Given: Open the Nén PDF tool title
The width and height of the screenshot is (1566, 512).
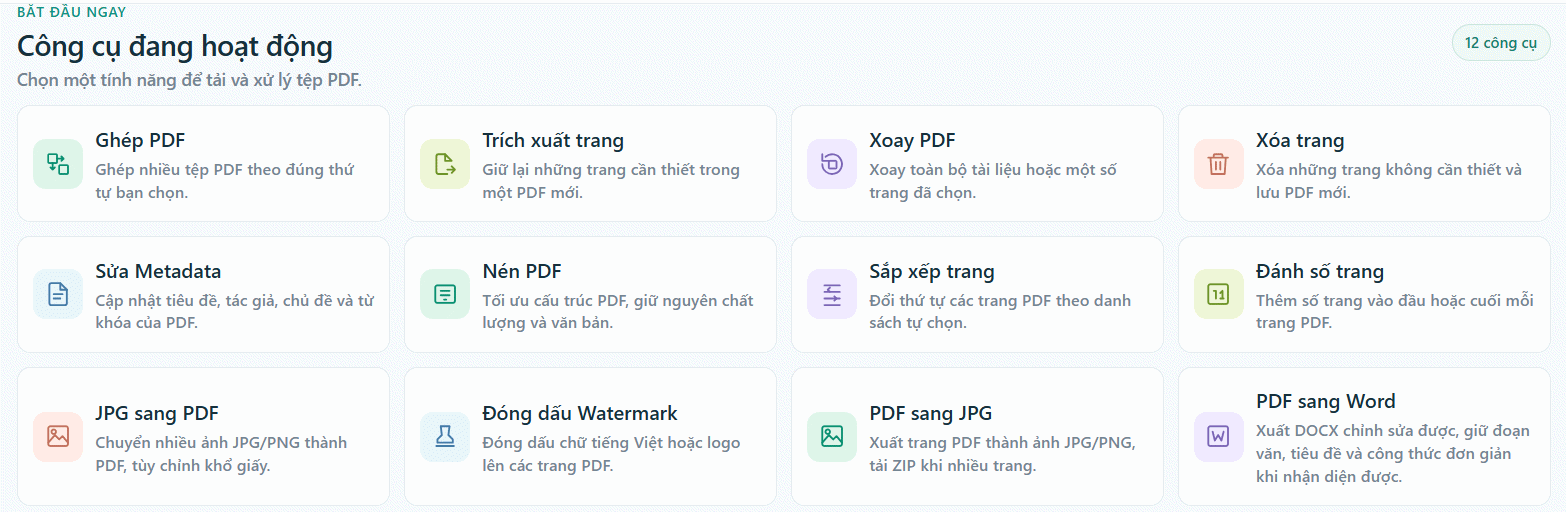Looking at the screenshot, I should click(x=522, y=272).
